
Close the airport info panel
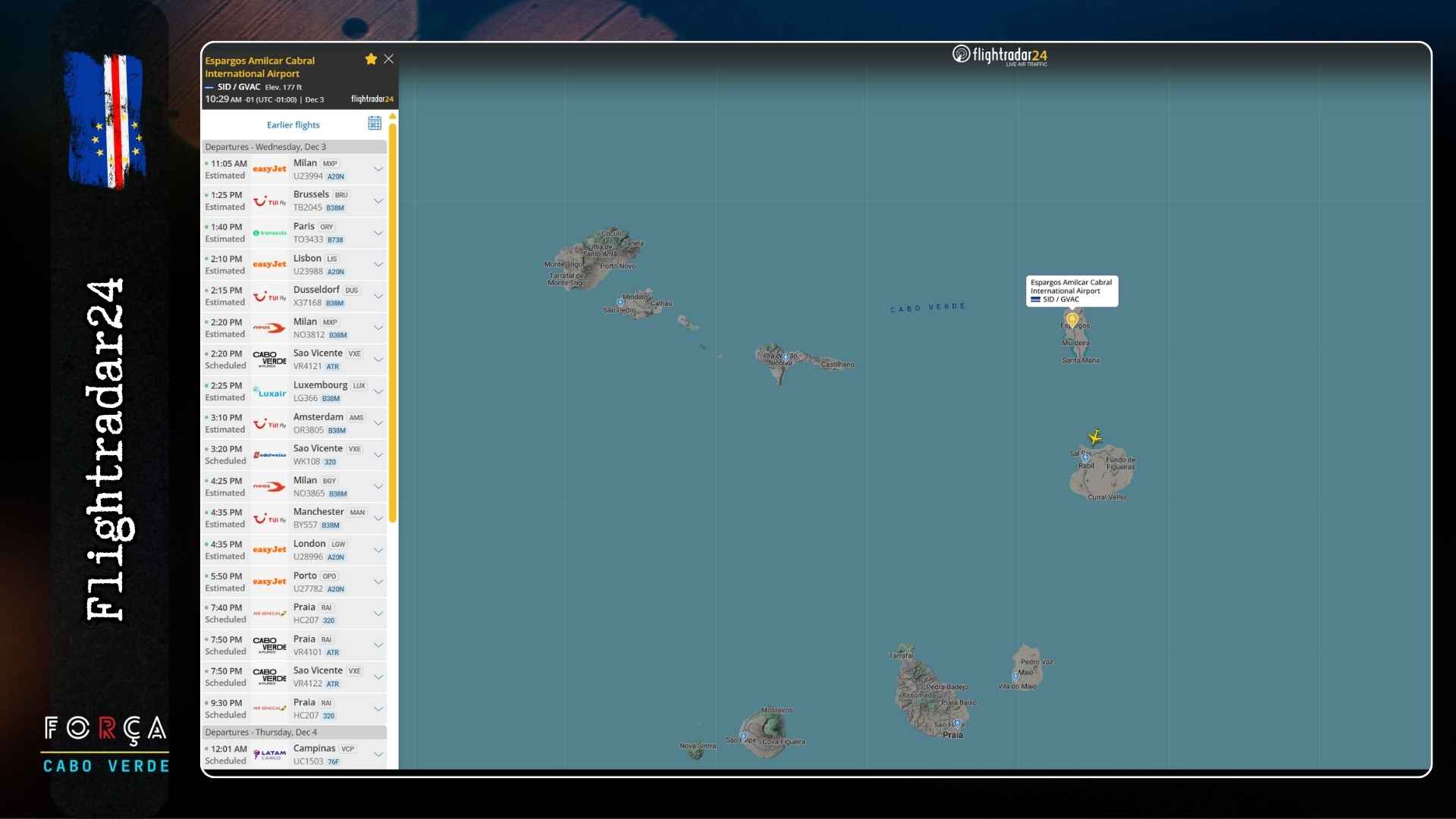point(388,59)
